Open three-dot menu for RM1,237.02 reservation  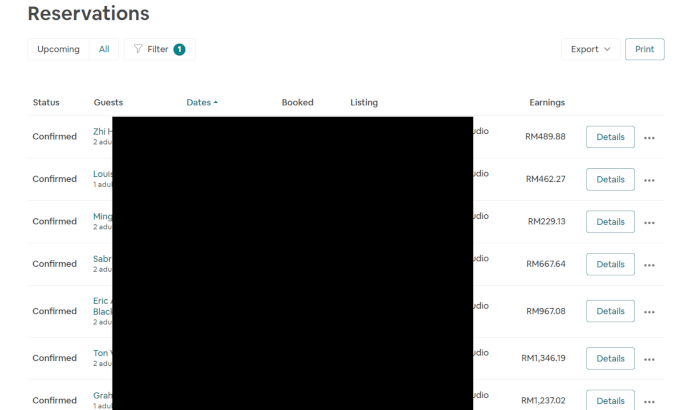point(649,401)
